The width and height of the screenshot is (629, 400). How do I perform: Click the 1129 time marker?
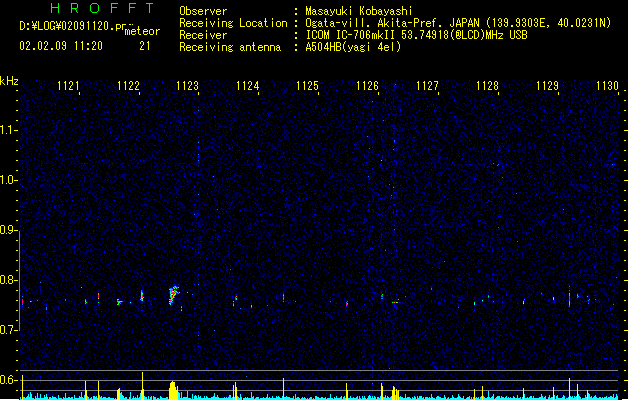[x=548, y=86]
